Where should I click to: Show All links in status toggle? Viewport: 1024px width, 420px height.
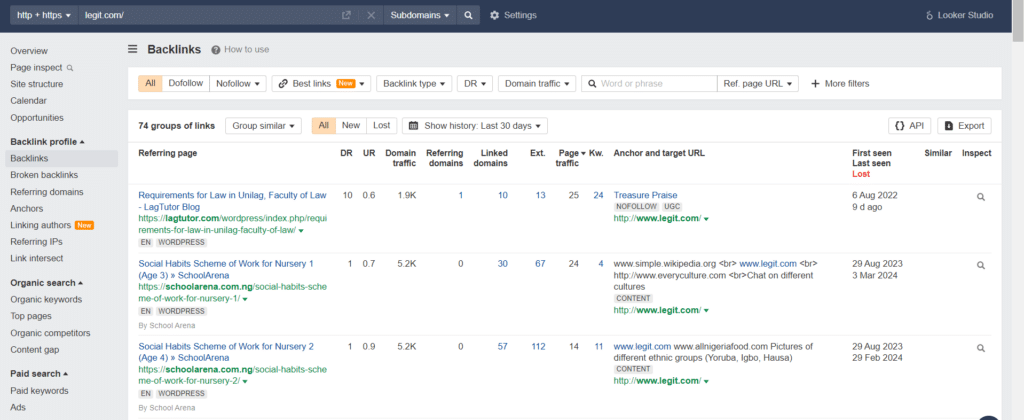[x=324, y=126]
